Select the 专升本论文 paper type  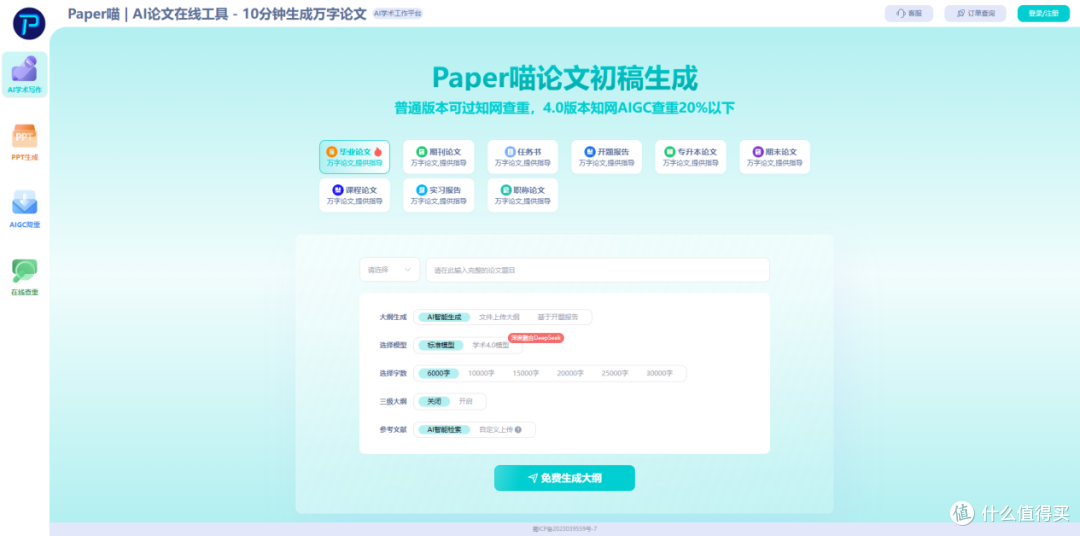690,157
